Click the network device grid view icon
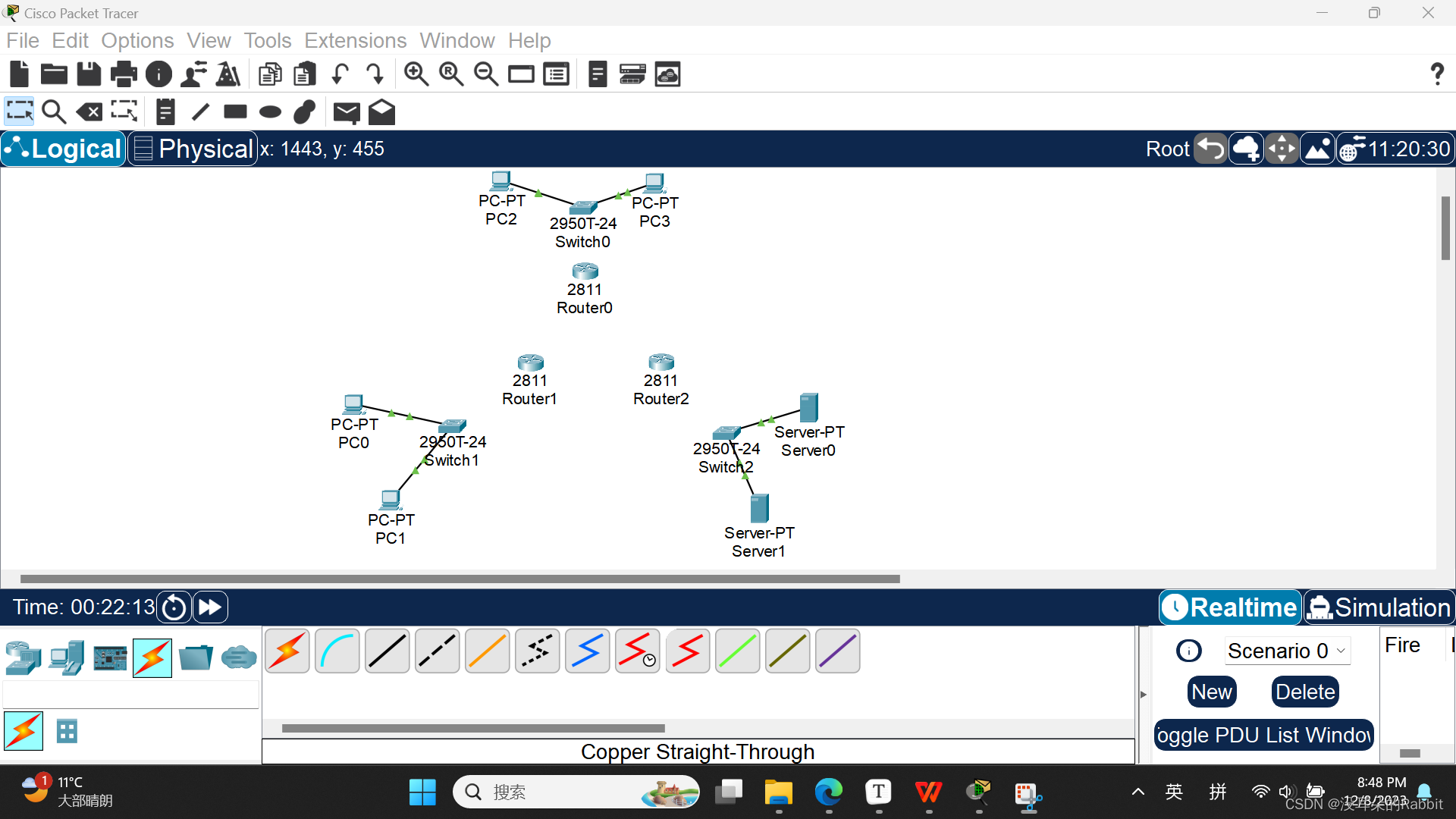Screen dimensions: 1456x819 pos(67,730)
